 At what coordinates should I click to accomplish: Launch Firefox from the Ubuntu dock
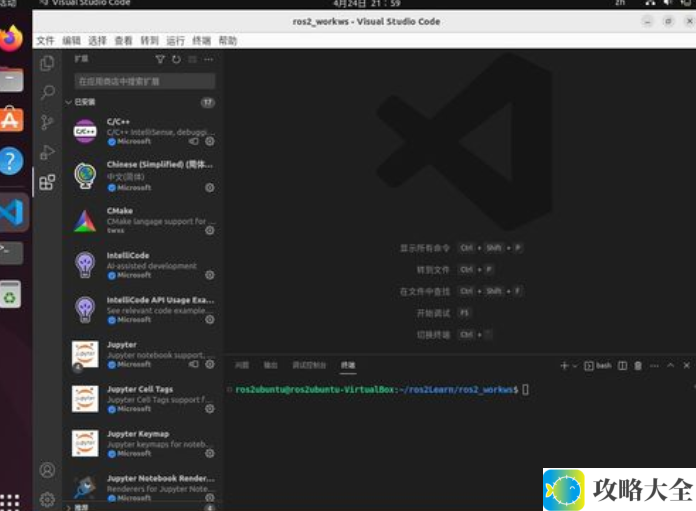[x=12, y=39]
